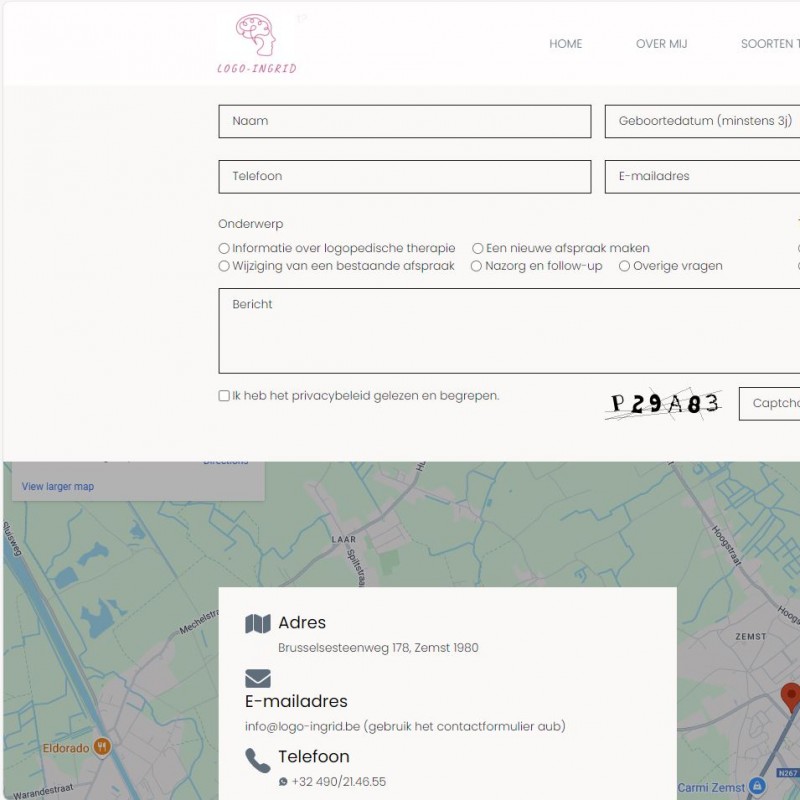Click the red location pin on the map
Viewport: 800px width, 800px height.
(x=791, y=697)
